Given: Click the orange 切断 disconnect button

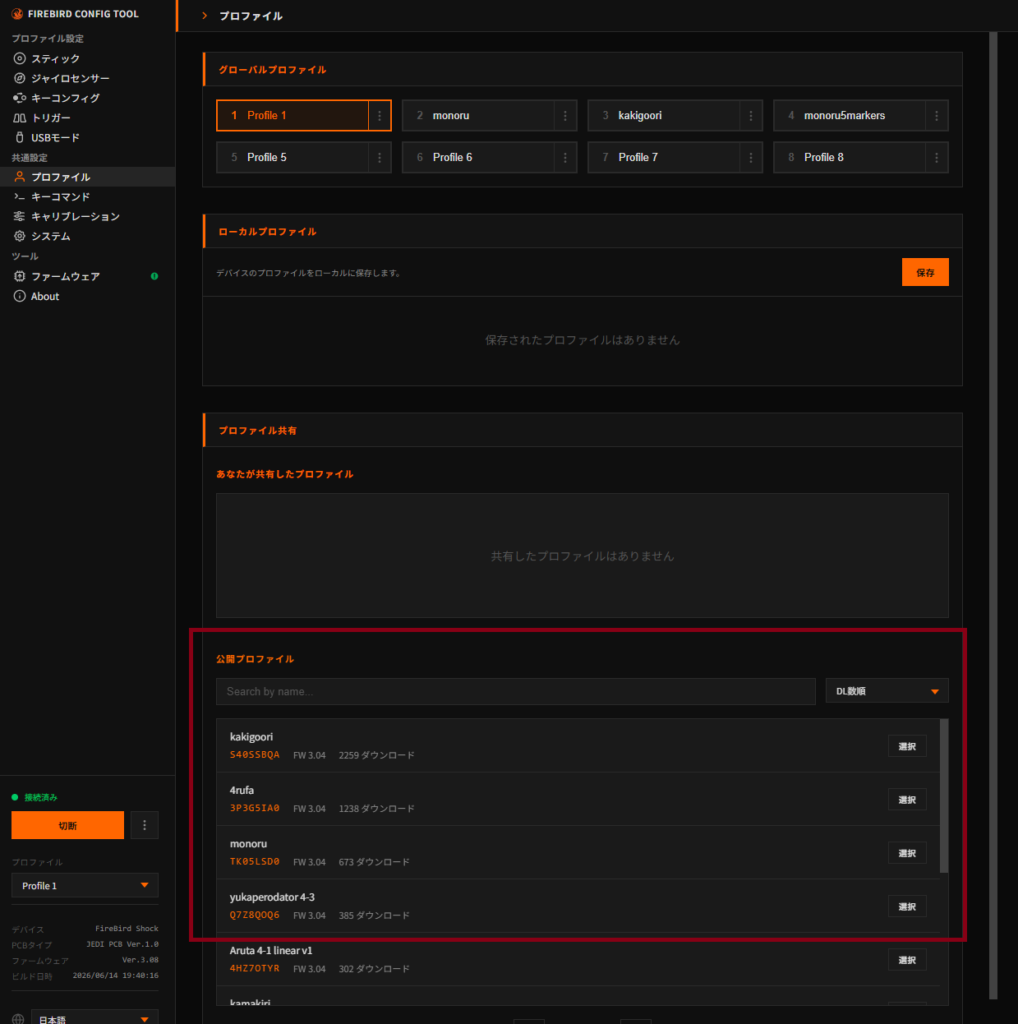Looking at the screenshot, I should point(68,825).
